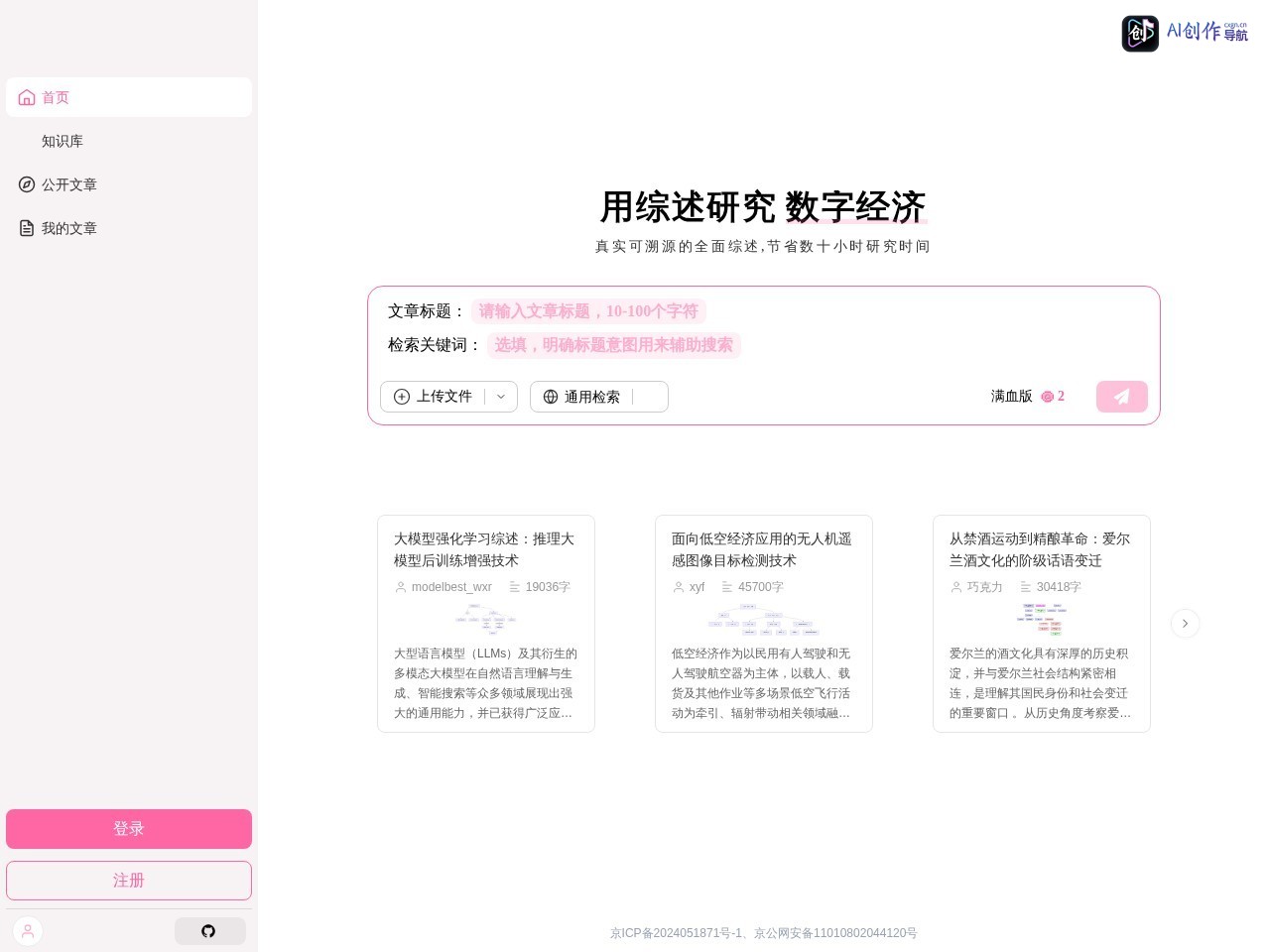This screenshot has height=952, width=1270.
Task: Open the 从禁酒运动到精酿革命 article card
Action: coord(1042,624)
